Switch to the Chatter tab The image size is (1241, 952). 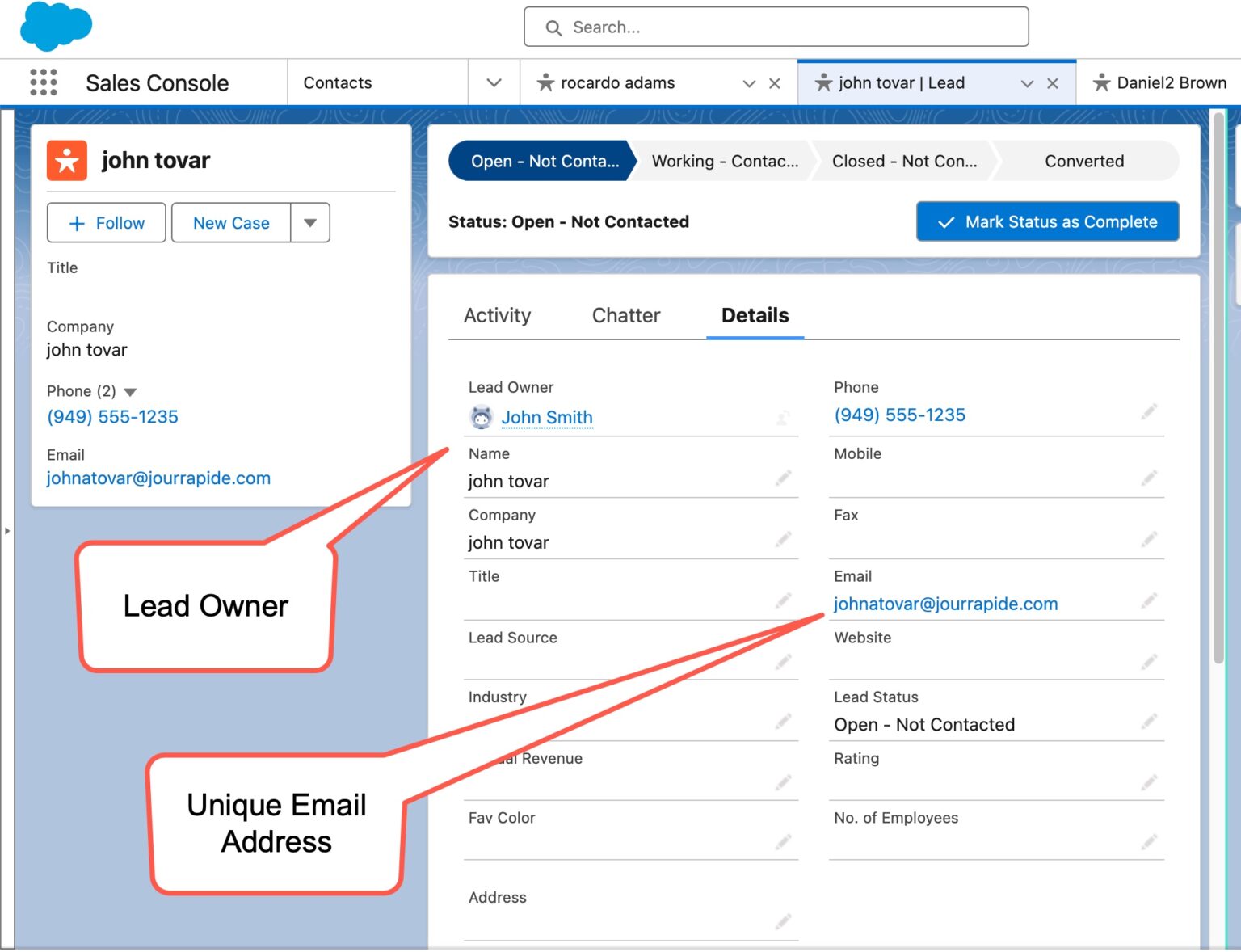point(626,315)
